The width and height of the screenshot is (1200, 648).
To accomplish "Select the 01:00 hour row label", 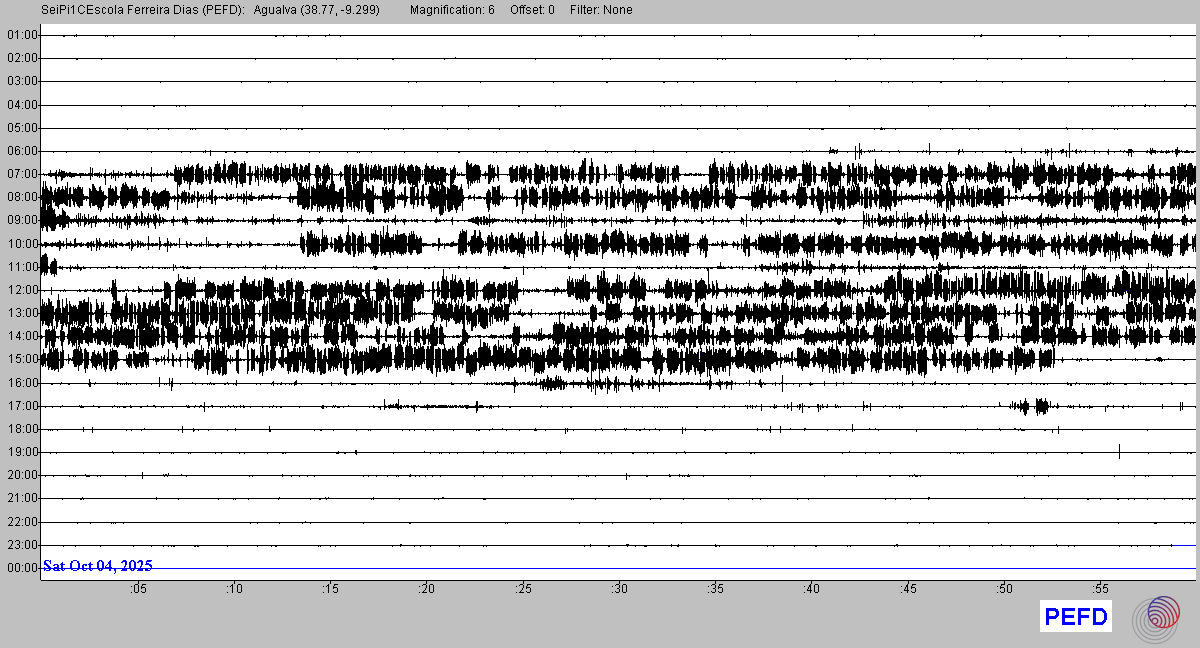I will 22,35.
